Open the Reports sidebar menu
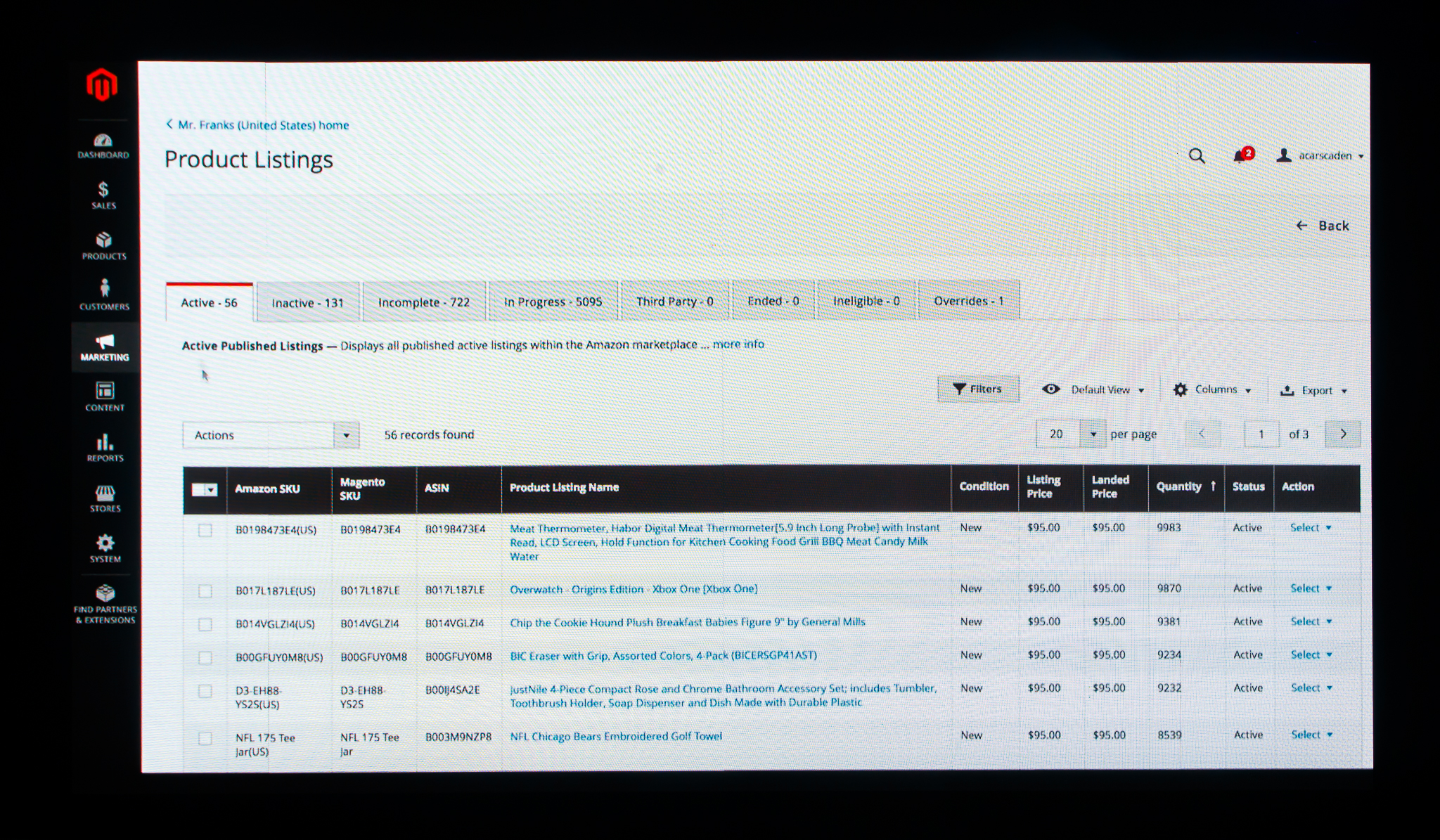Image resolution: width=1440 pixels, height=840 pixels. pyautogui.click(x=105, y=448)
